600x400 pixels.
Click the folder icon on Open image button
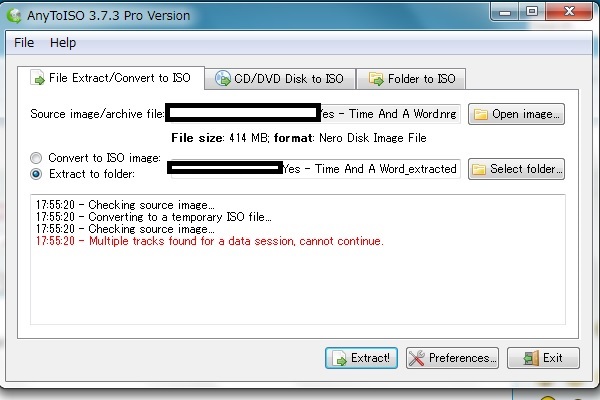click(x=481, y=115)
